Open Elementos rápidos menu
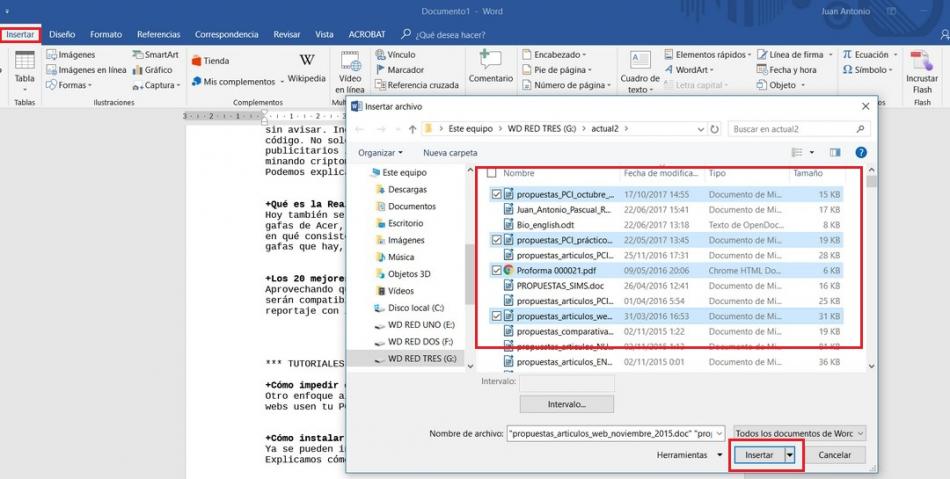950x479 pixels. (x=708, y=55)
